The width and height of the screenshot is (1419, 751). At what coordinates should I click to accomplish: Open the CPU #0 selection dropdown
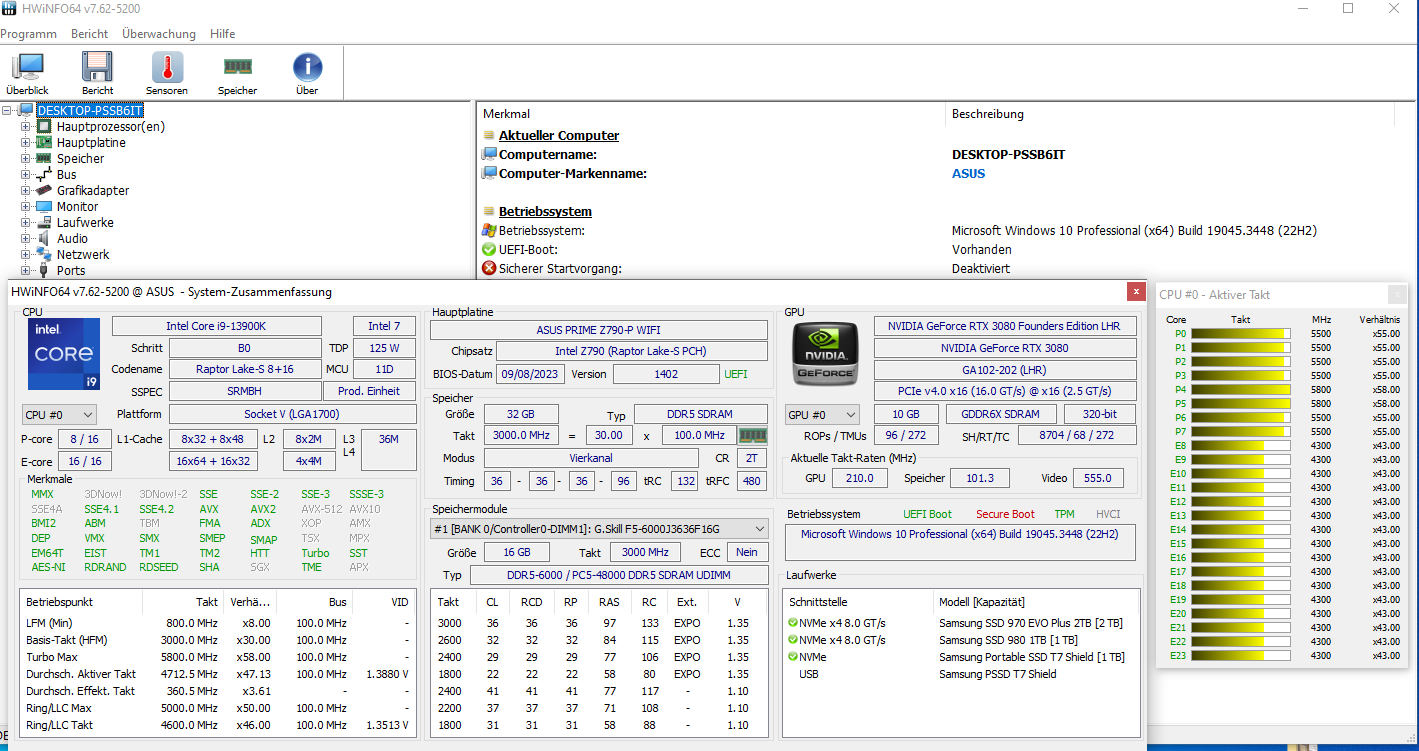pyautogui.click(x=60, y=414)
